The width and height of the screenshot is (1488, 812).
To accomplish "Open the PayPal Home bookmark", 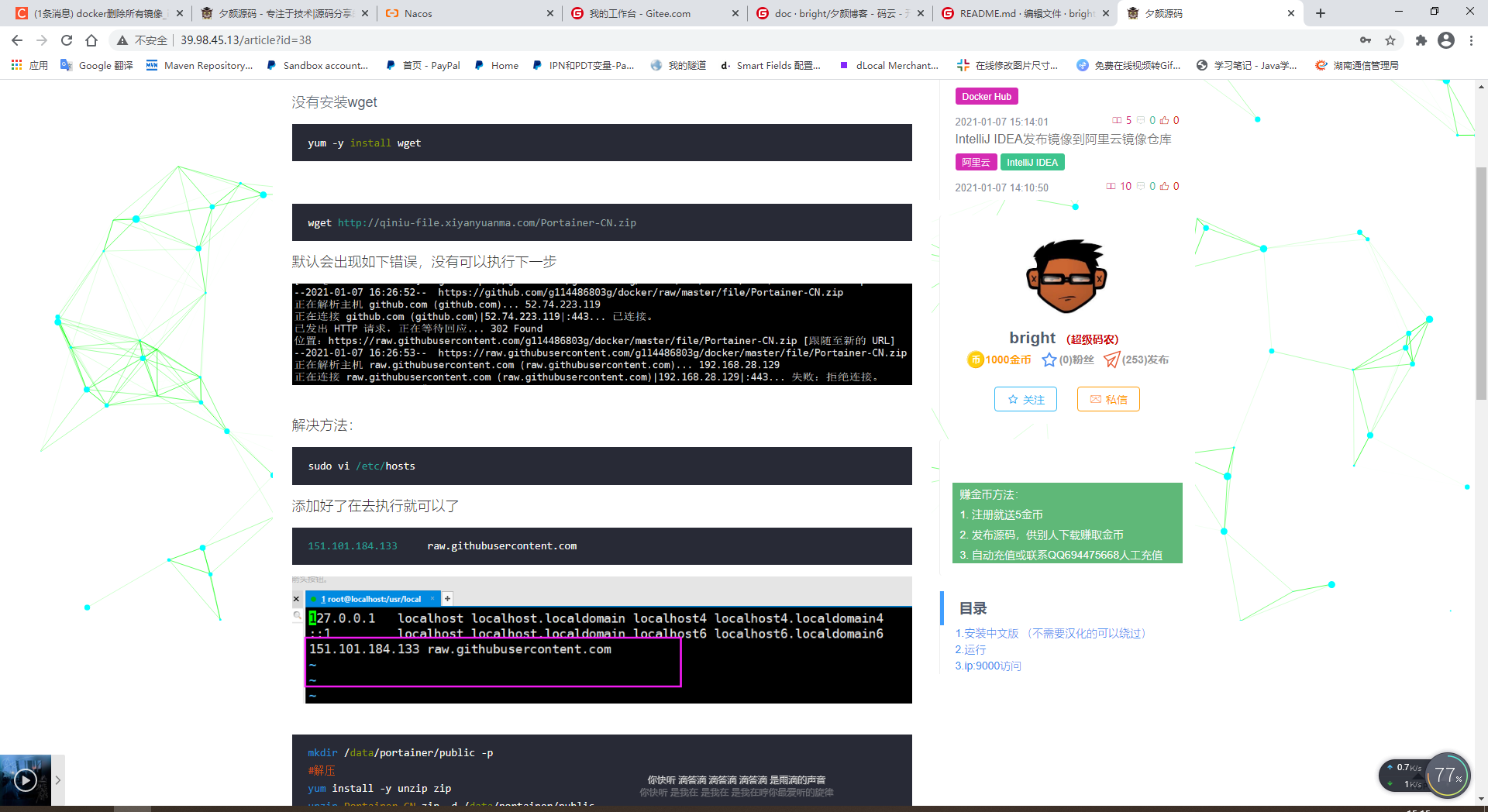I will tap(496, 65).
